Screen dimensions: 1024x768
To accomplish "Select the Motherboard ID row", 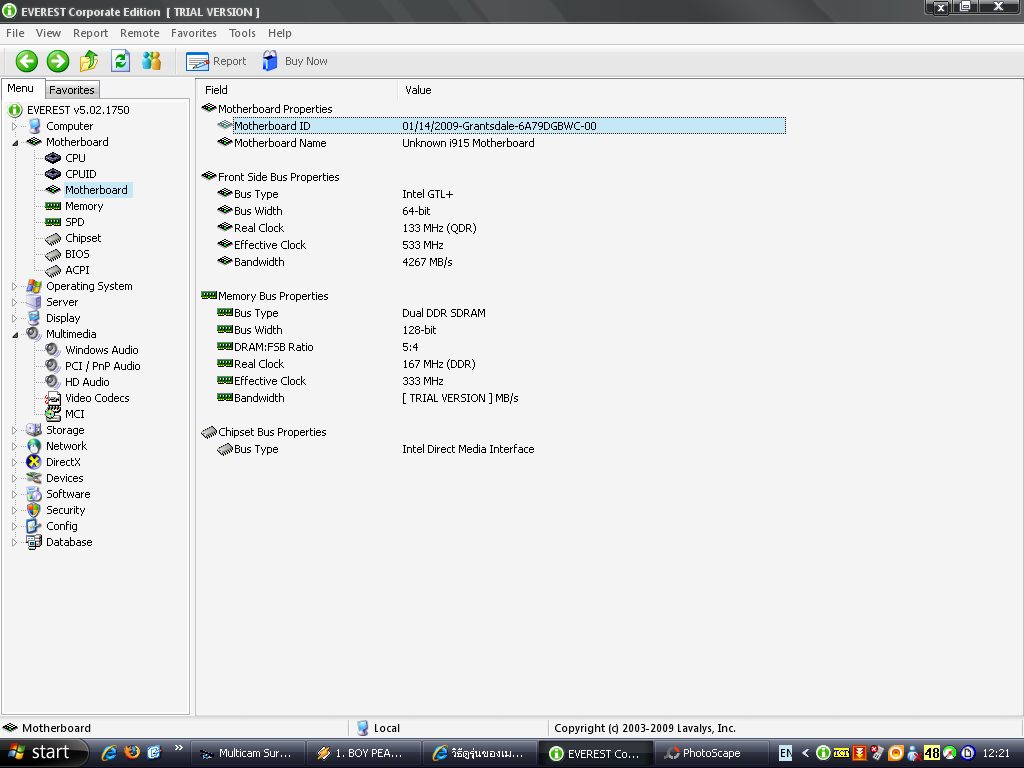I will [x=501, y=126].
